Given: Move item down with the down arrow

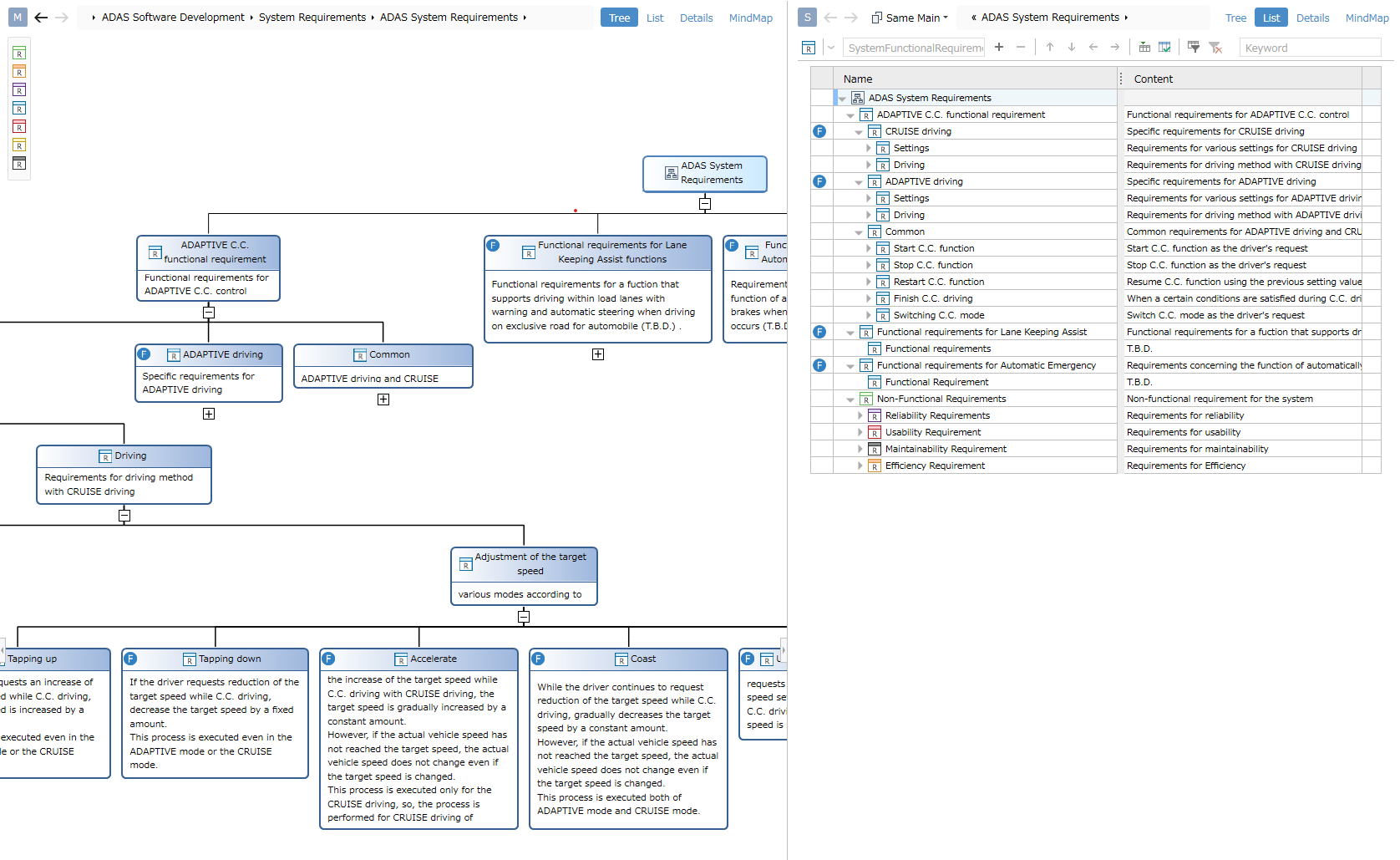Looking at the screenshot, I should tap(1072, 47).
